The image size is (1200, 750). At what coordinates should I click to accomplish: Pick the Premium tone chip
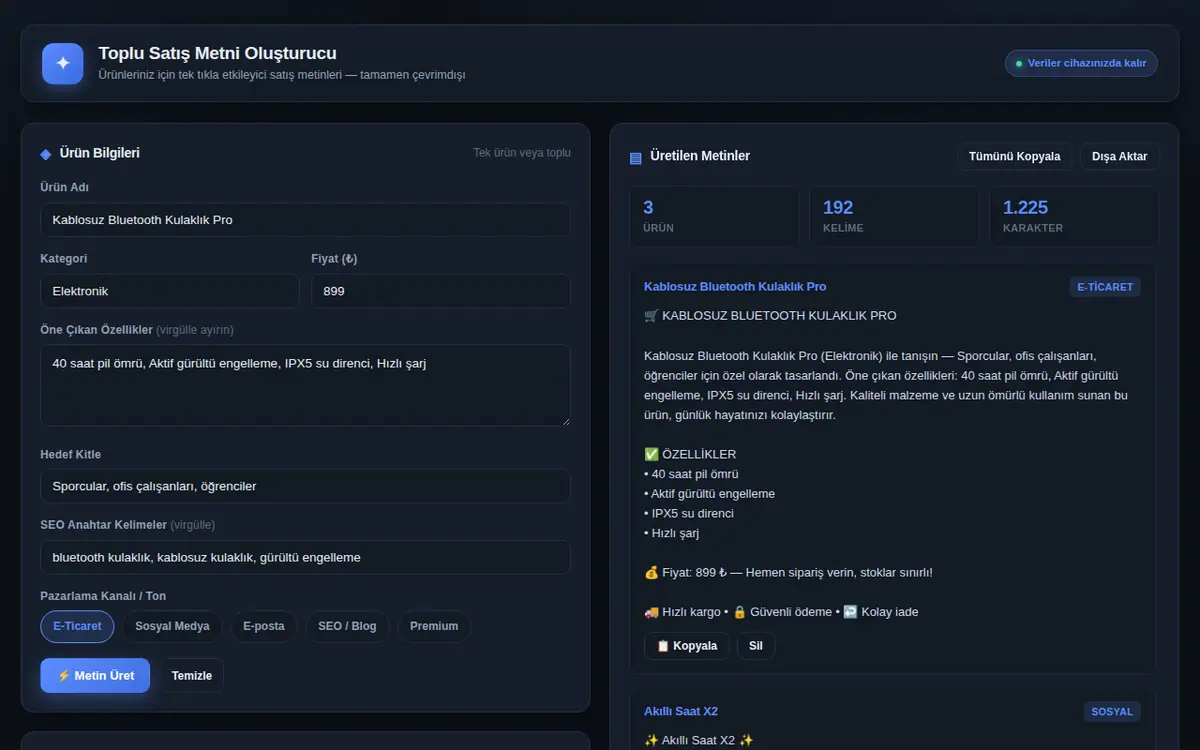point(434,626)
